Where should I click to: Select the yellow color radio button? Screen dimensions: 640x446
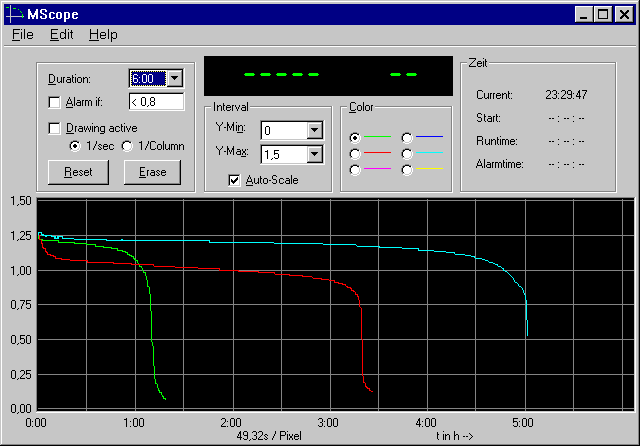coord(407,170)
